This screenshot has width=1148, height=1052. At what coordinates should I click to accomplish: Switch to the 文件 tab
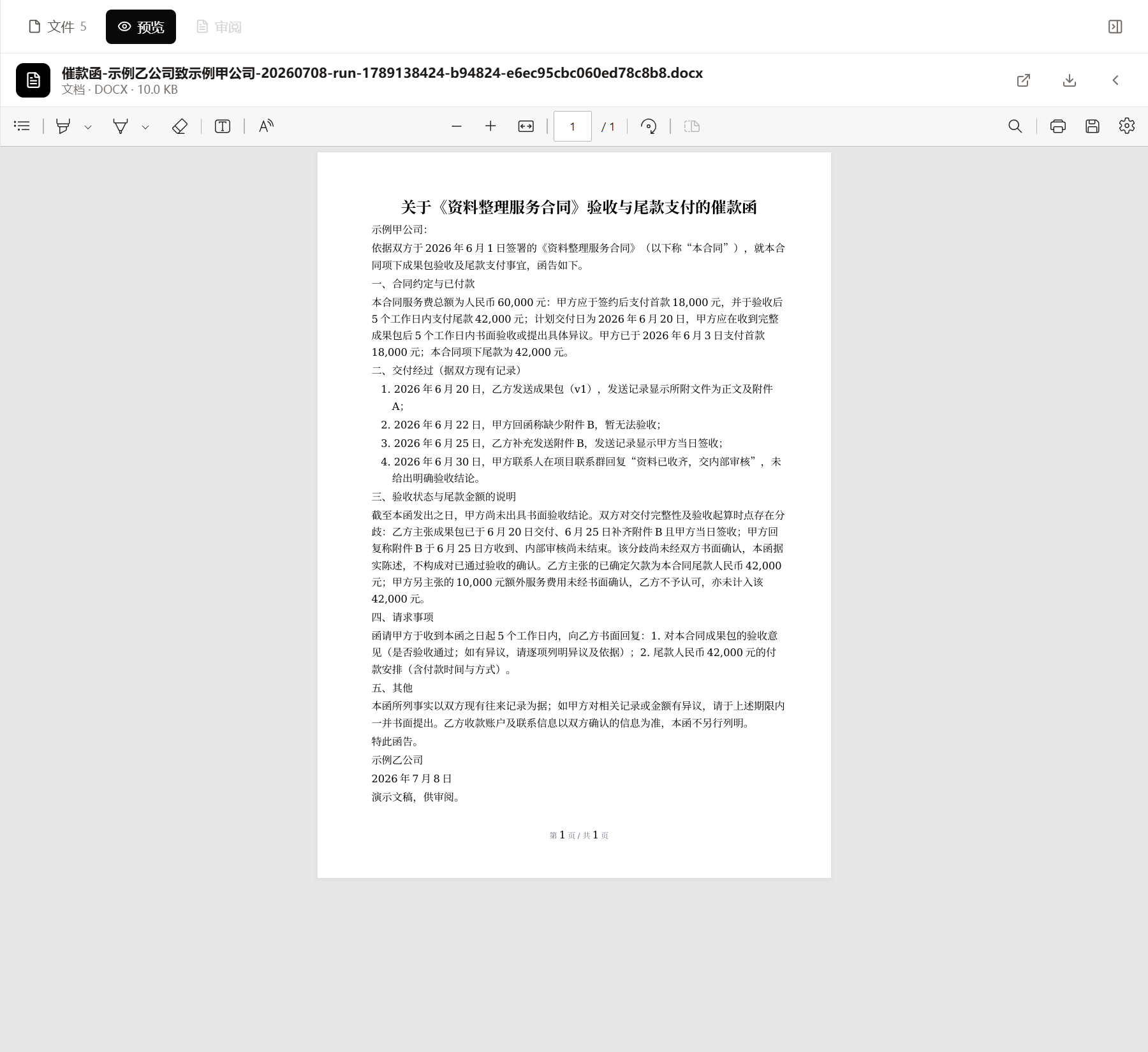pyautogui.click(x=57, y=27)
